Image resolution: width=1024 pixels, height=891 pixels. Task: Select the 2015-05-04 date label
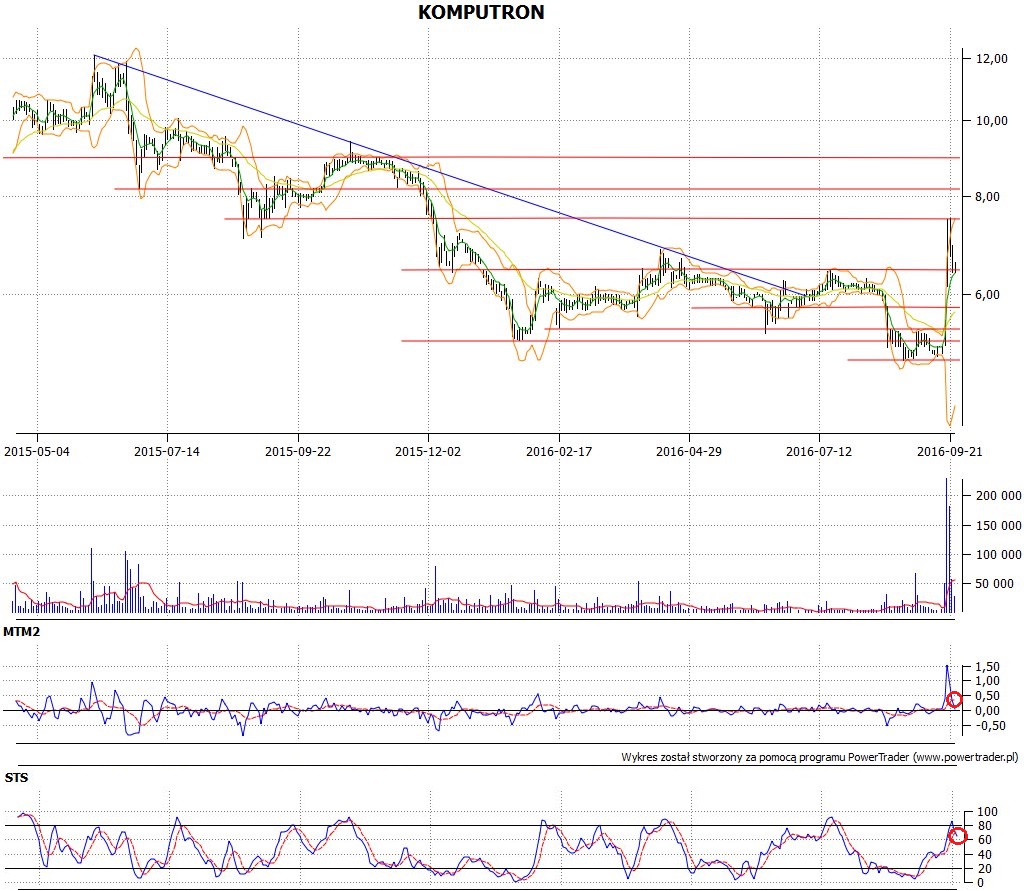click(x=37, y=451)
